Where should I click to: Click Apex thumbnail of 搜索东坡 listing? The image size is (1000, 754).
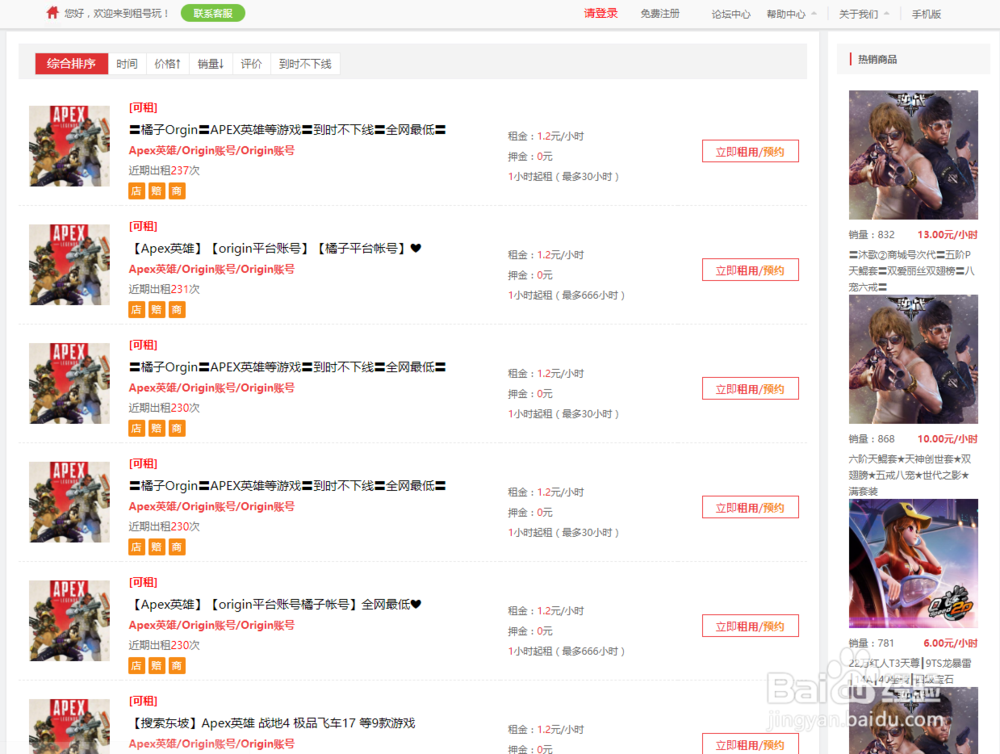70,727
